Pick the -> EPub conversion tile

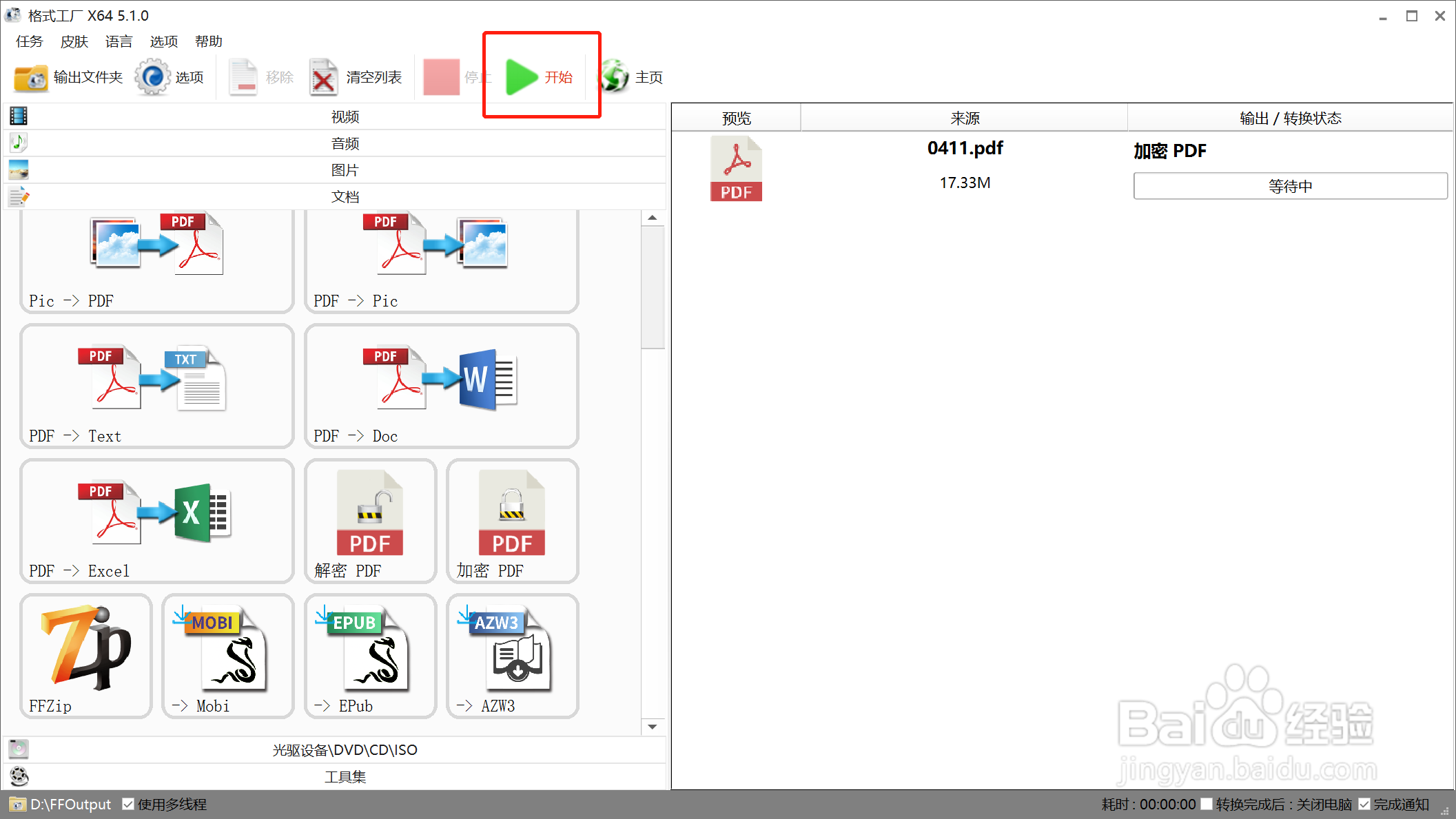coord(370,656)
